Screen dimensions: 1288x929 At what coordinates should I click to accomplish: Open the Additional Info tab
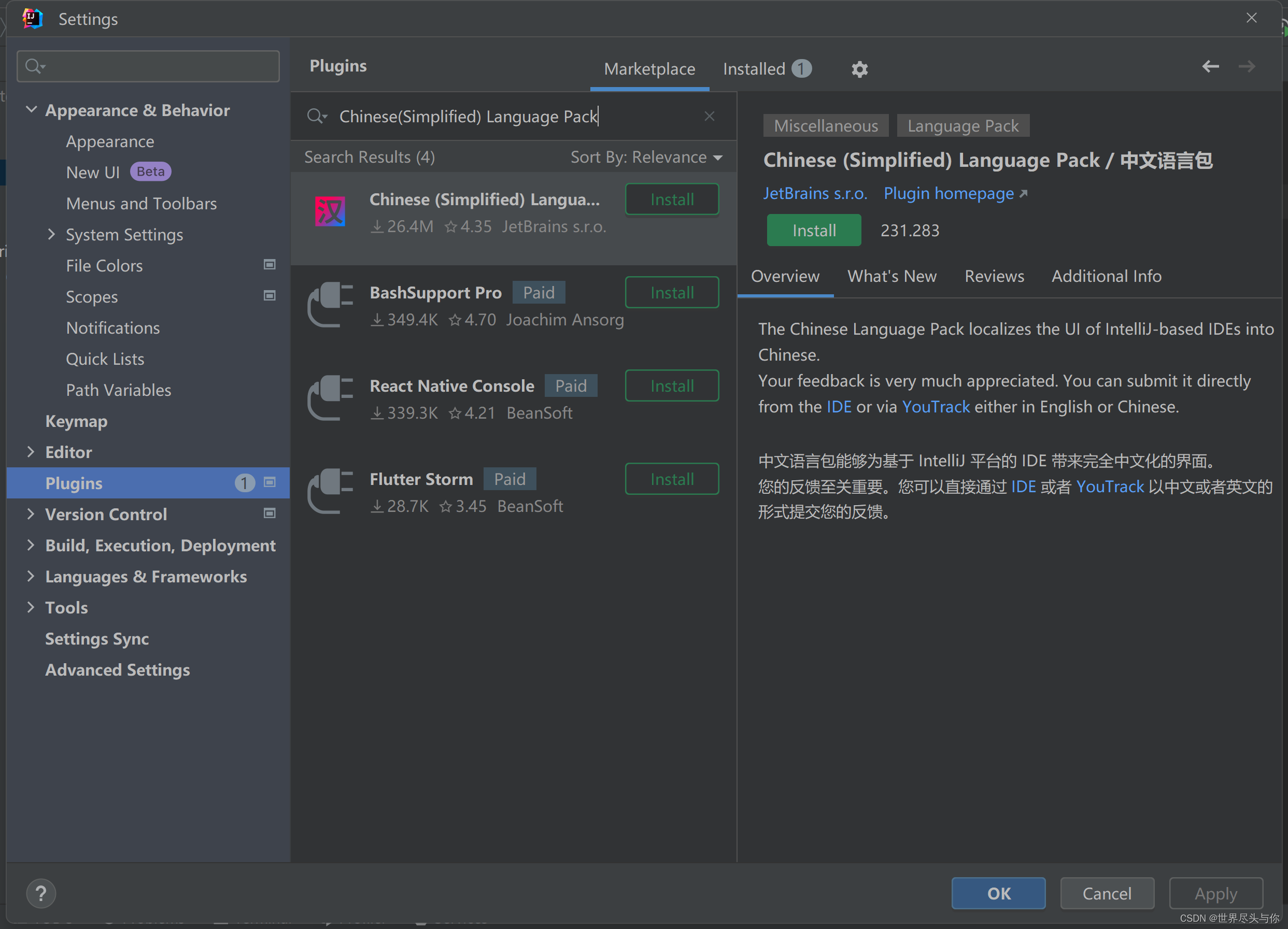pyautogui.click(x=1107, y=277)
